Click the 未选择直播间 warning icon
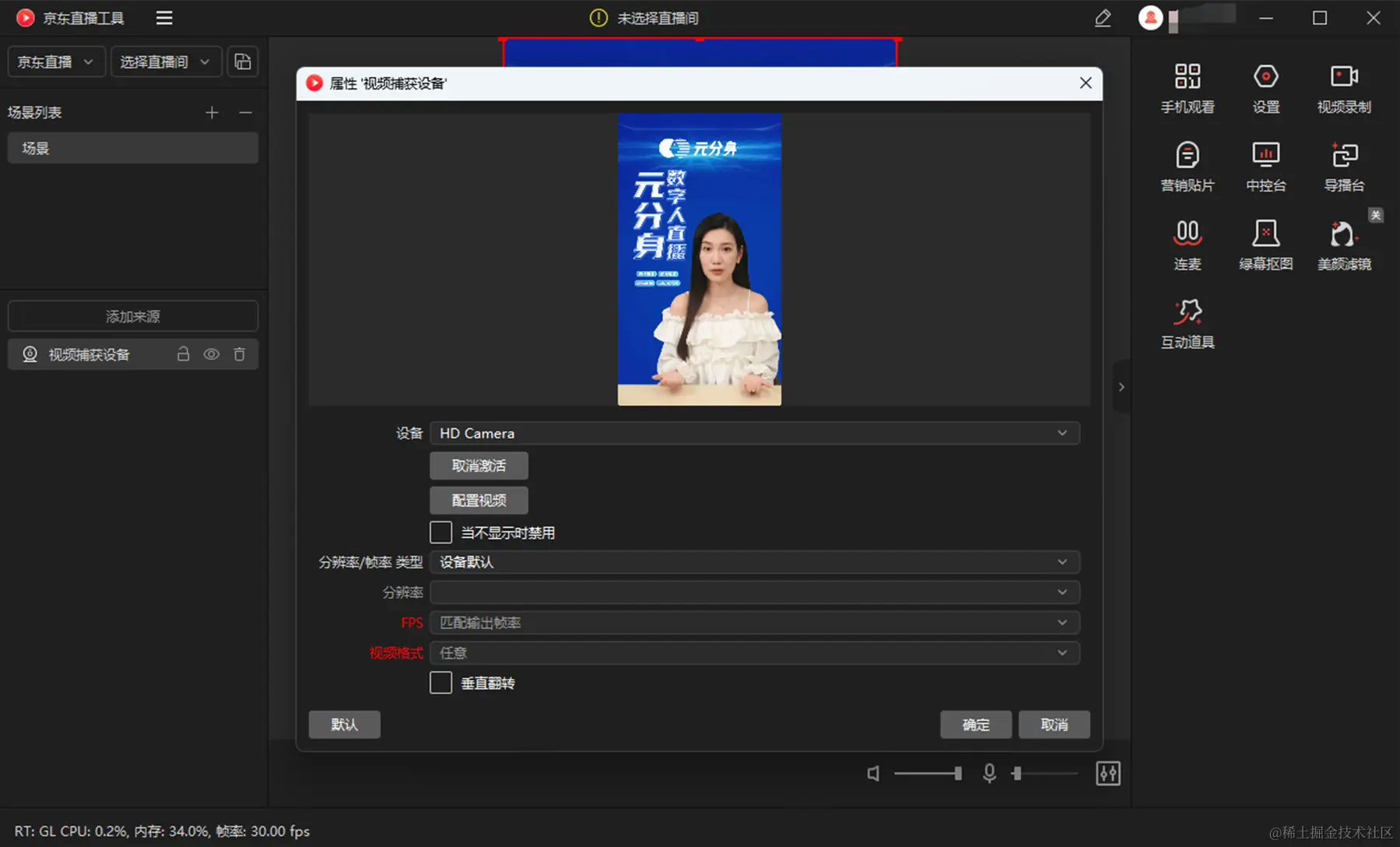Viewport: 1400px width, 847px height. point(598,17)
